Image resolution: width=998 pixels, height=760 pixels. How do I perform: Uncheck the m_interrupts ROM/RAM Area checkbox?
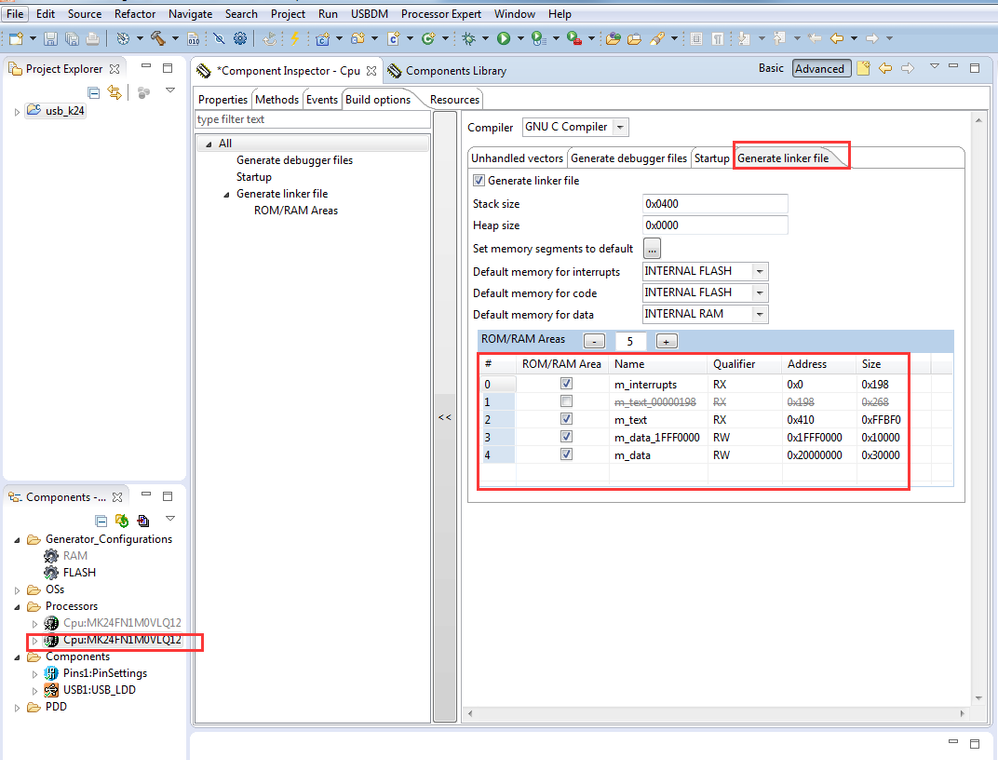(566, 384)
